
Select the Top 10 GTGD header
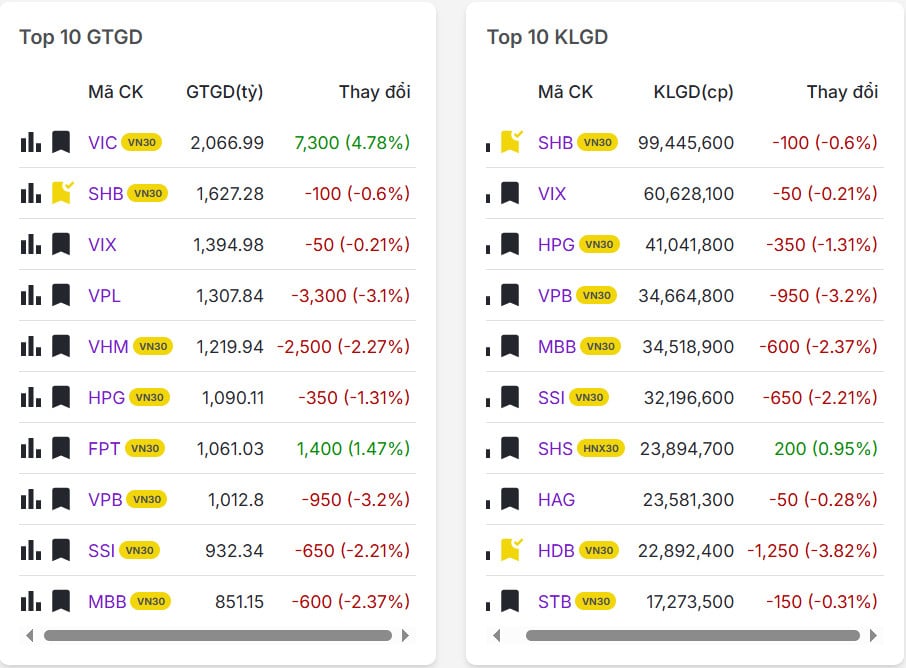tap(81, 37)
